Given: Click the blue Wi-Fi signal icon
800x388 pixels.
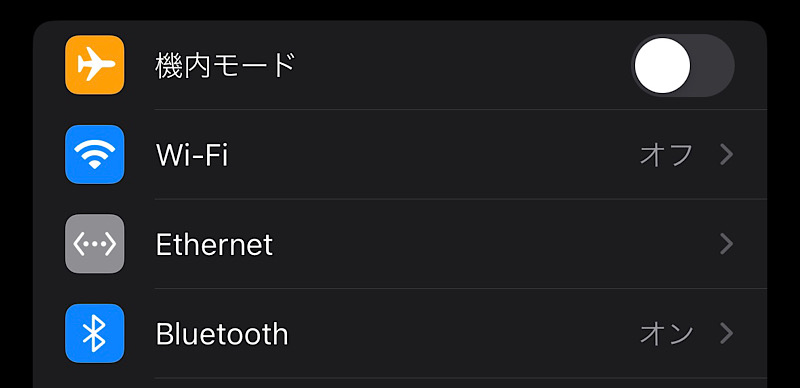Looking at the screenshot, I should (x=94, y=154).
